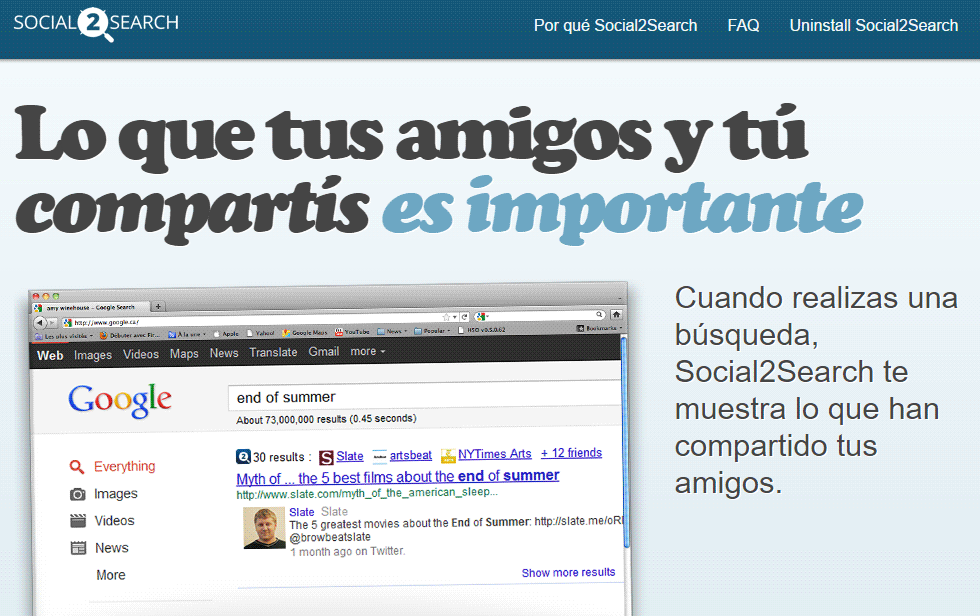Click the Images camera icon in sidebar
Screen dimensions: 980x616
click(78, 494)
